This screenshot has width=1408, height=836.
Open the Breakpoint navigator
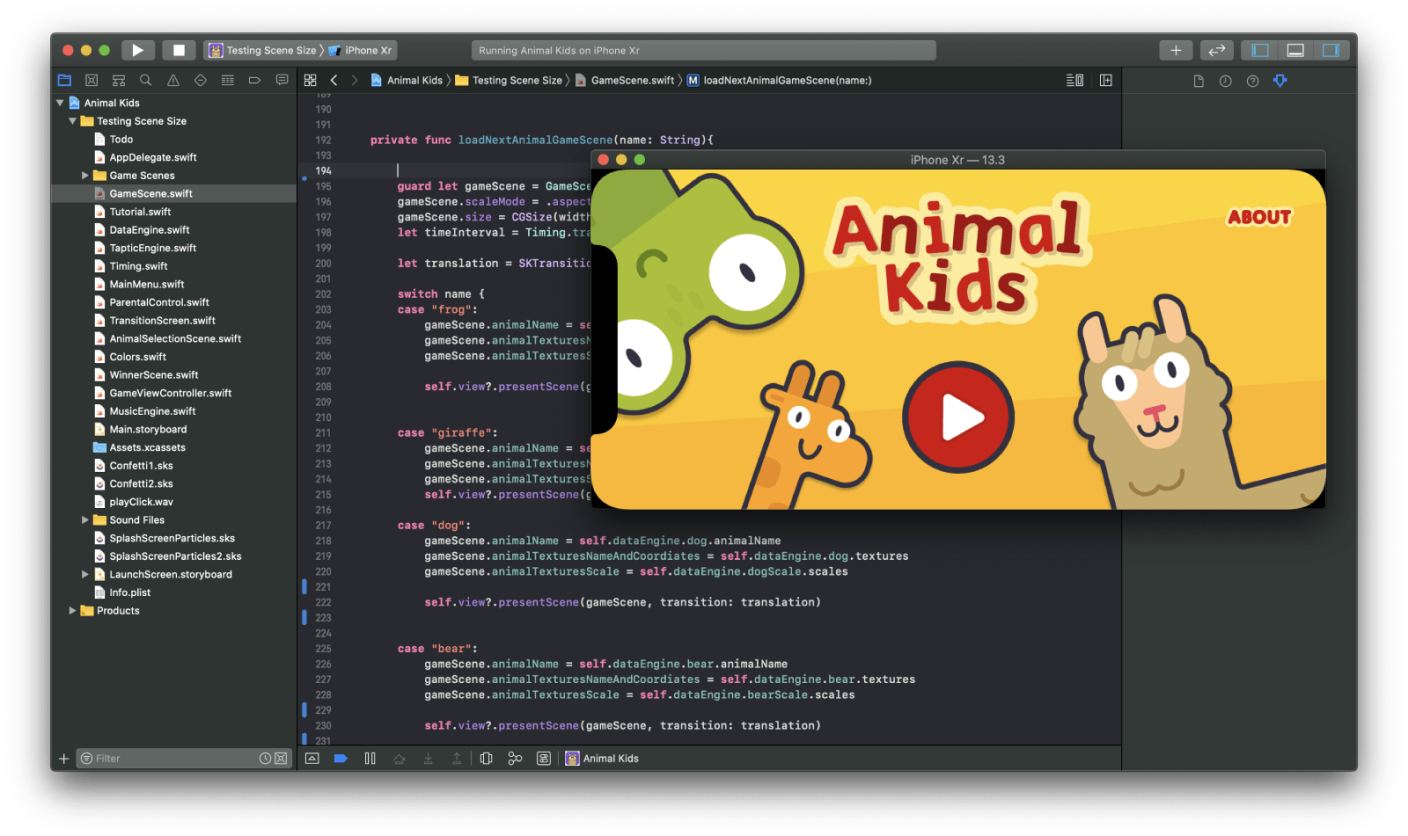tap(255, 80)
